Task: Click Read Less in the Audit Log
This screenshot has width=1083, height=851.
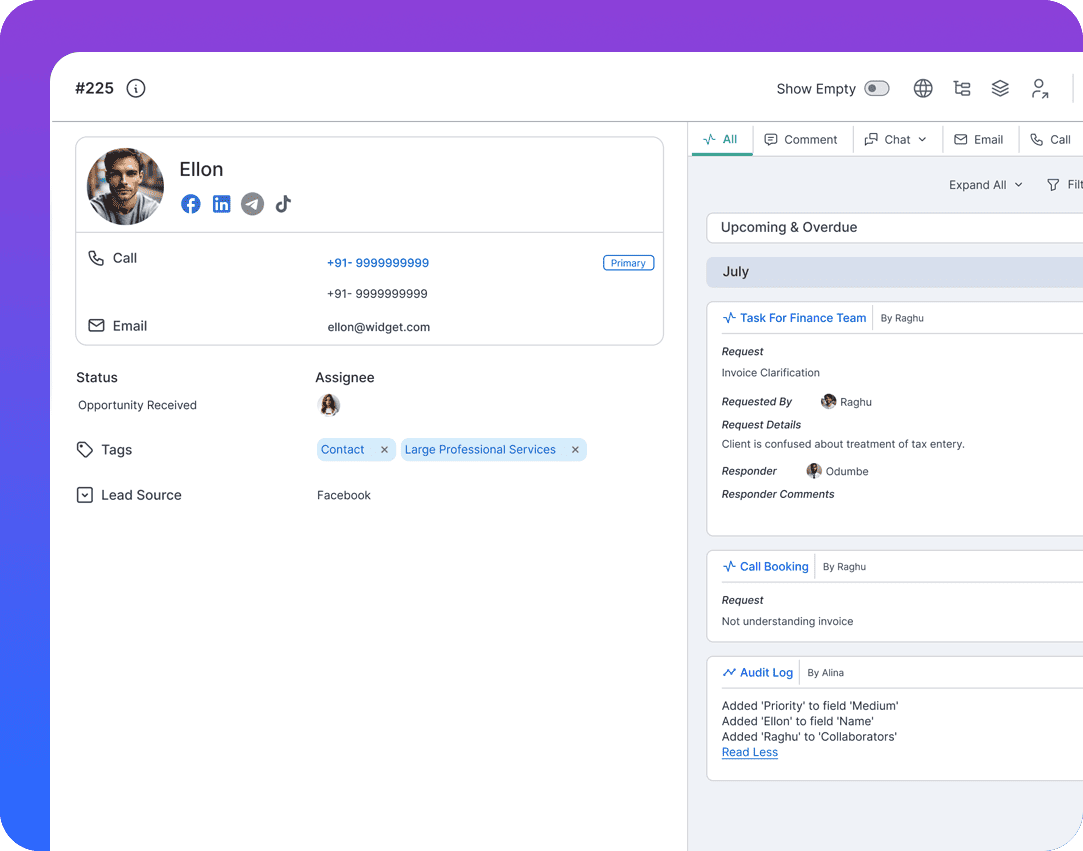Action: (x=749, y=753)
